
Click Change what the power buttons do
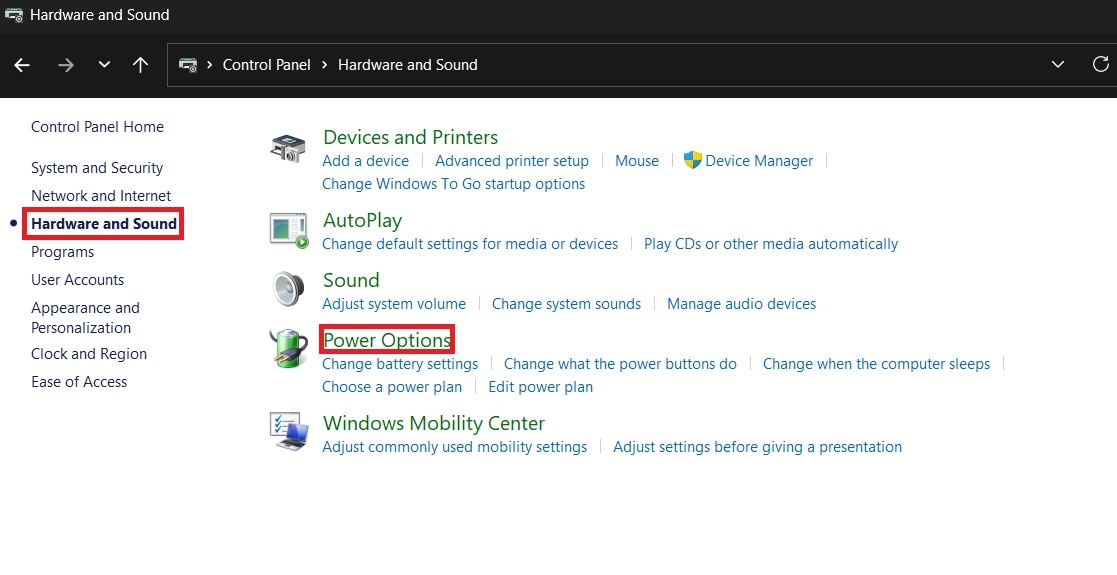tap(620, 364)
